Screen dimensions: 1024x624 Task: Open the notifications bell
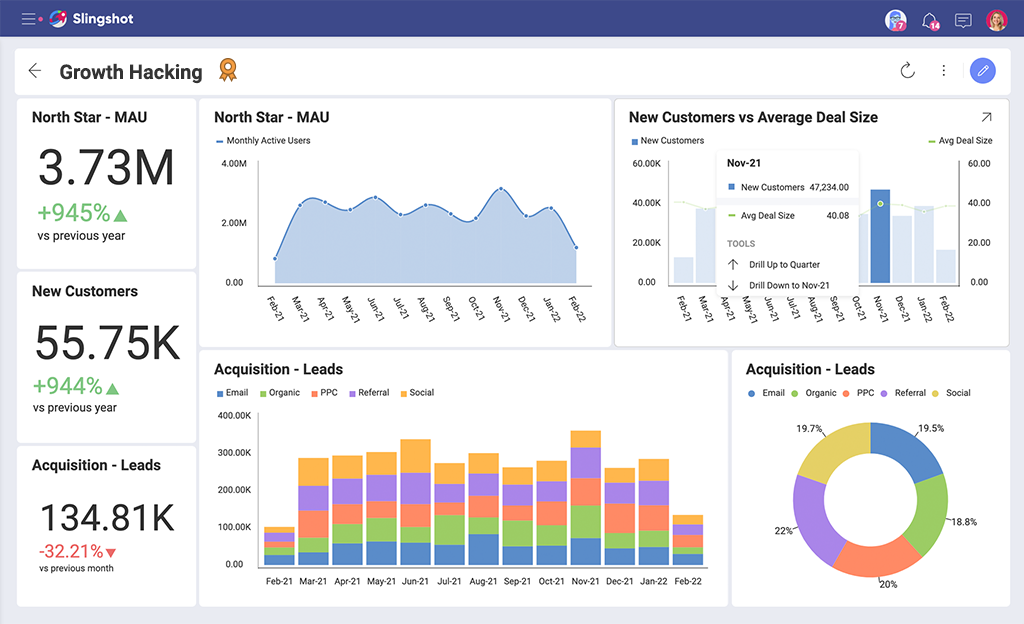tap(930, 19)
